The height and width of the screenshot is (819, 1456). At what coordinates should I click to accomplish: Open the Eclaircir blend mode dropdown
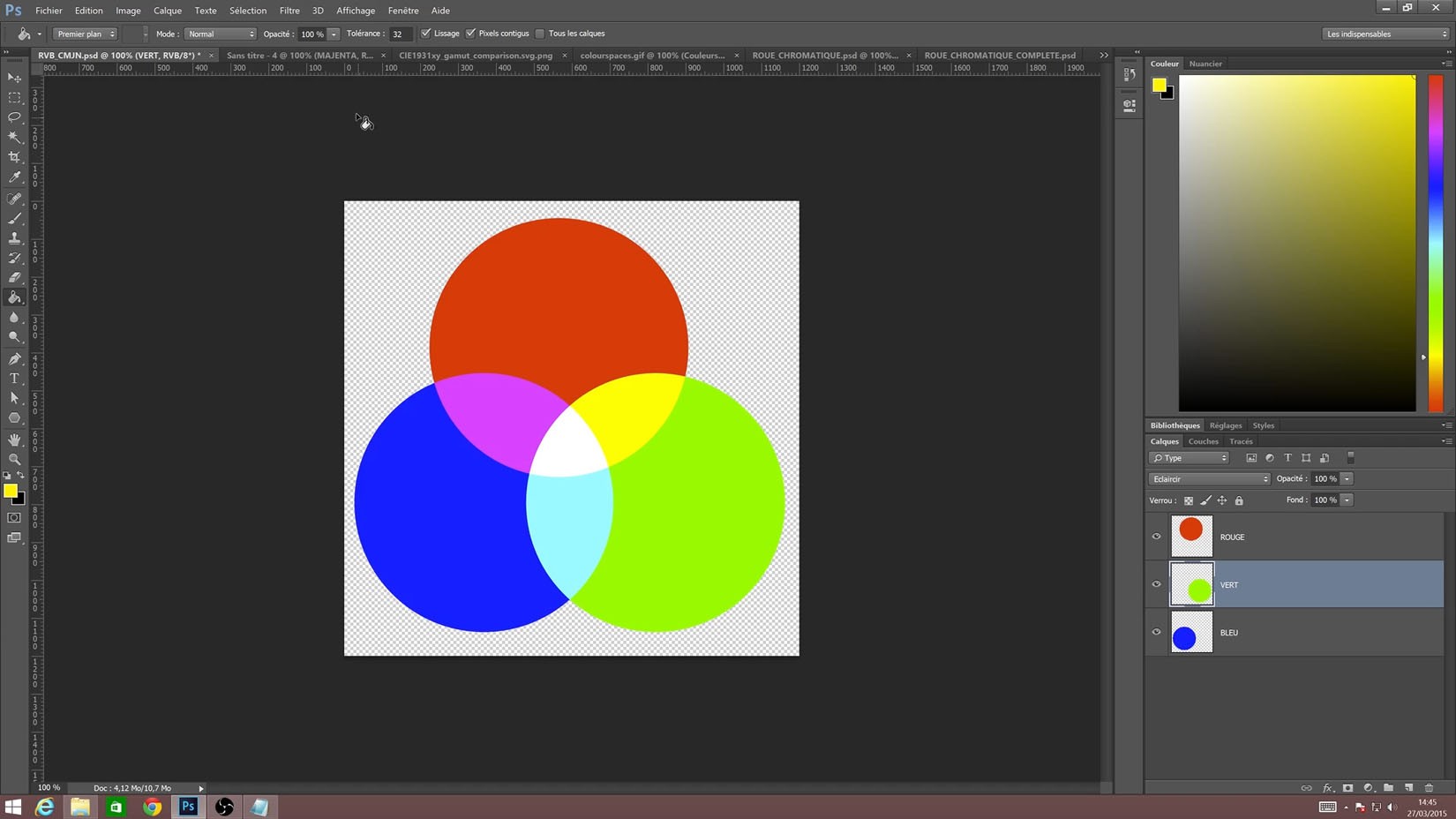(1210, 478)
